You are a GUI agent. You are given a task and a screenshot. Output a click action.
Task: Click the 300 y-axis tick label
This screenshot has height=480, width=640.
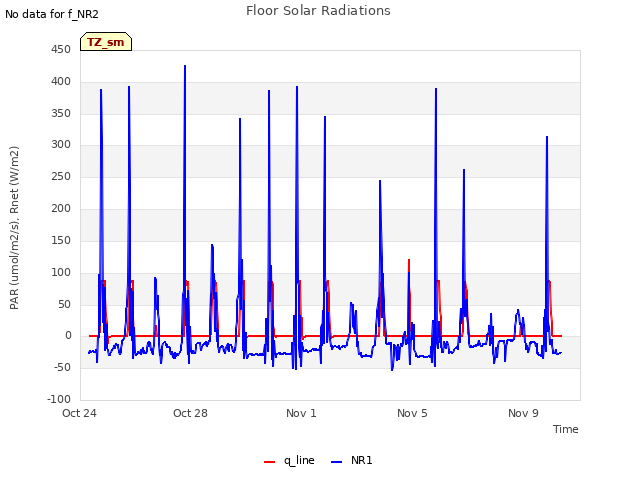pos(61,144)
